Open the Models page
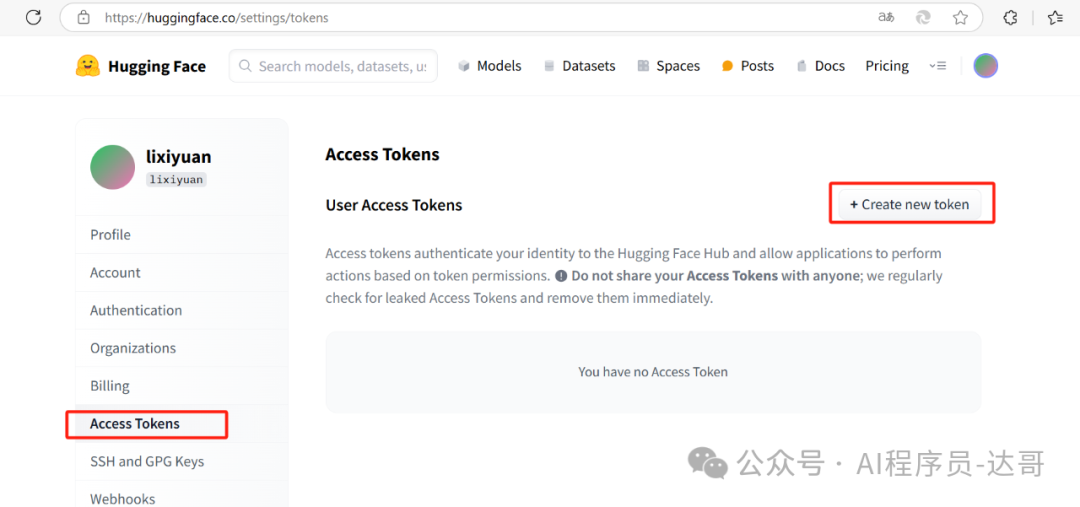This screenshot has width=1080, height=507. 490,66
